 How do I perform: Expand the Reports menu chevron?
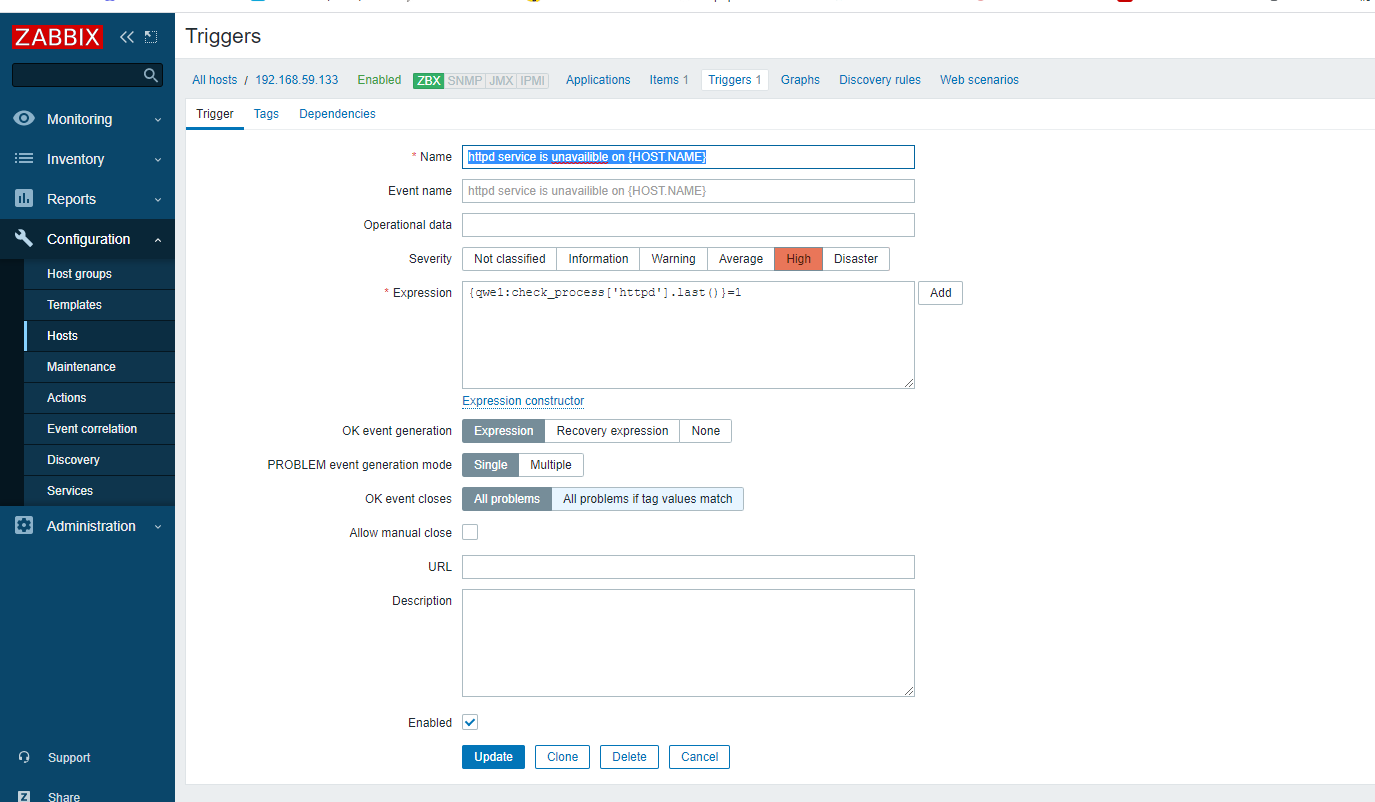(158, 200)
